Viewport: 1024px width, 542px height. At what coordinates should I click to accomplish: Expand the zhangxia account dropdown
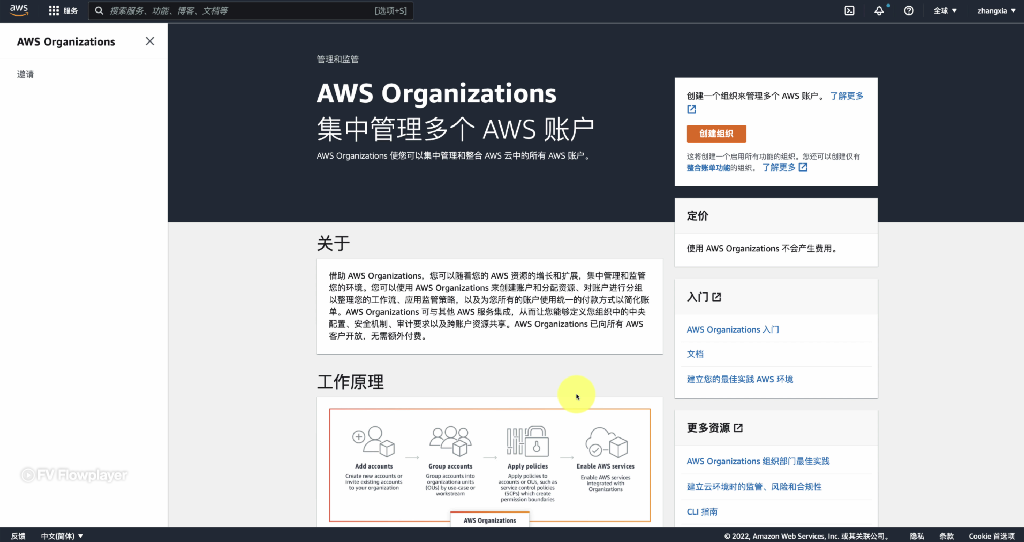point(996,10)
